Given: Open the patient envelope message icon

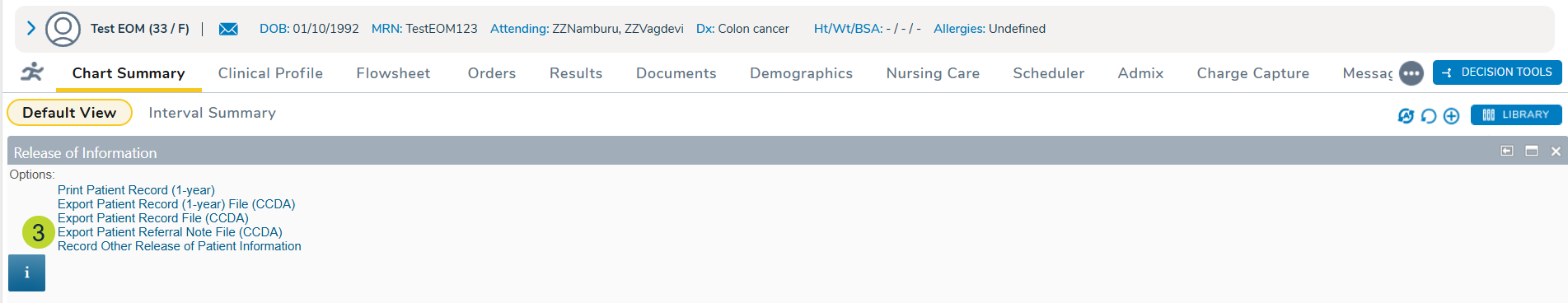Looking at the screenshot, I should coord(228,29).
